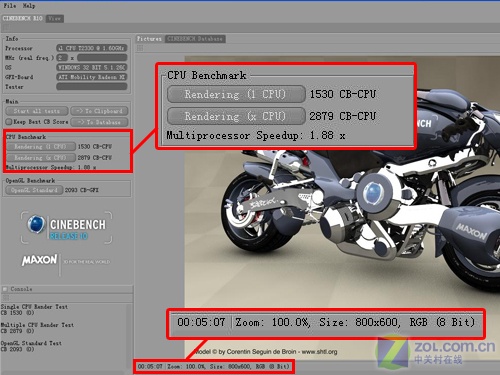This screenshot has width=500, height=375.
Task: Click the MAXON logo in left panel
Action: [x=39, y=260]
